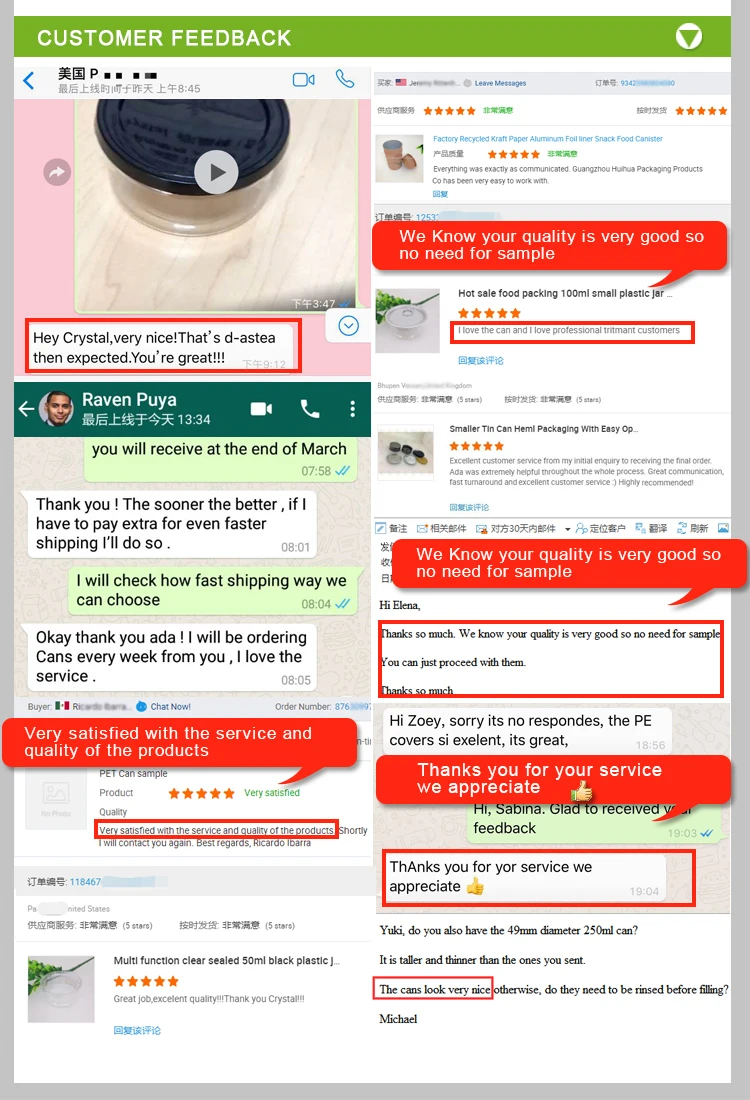
Task: Select the 定位客户 toolbar item
Action: tap(601, 528)
